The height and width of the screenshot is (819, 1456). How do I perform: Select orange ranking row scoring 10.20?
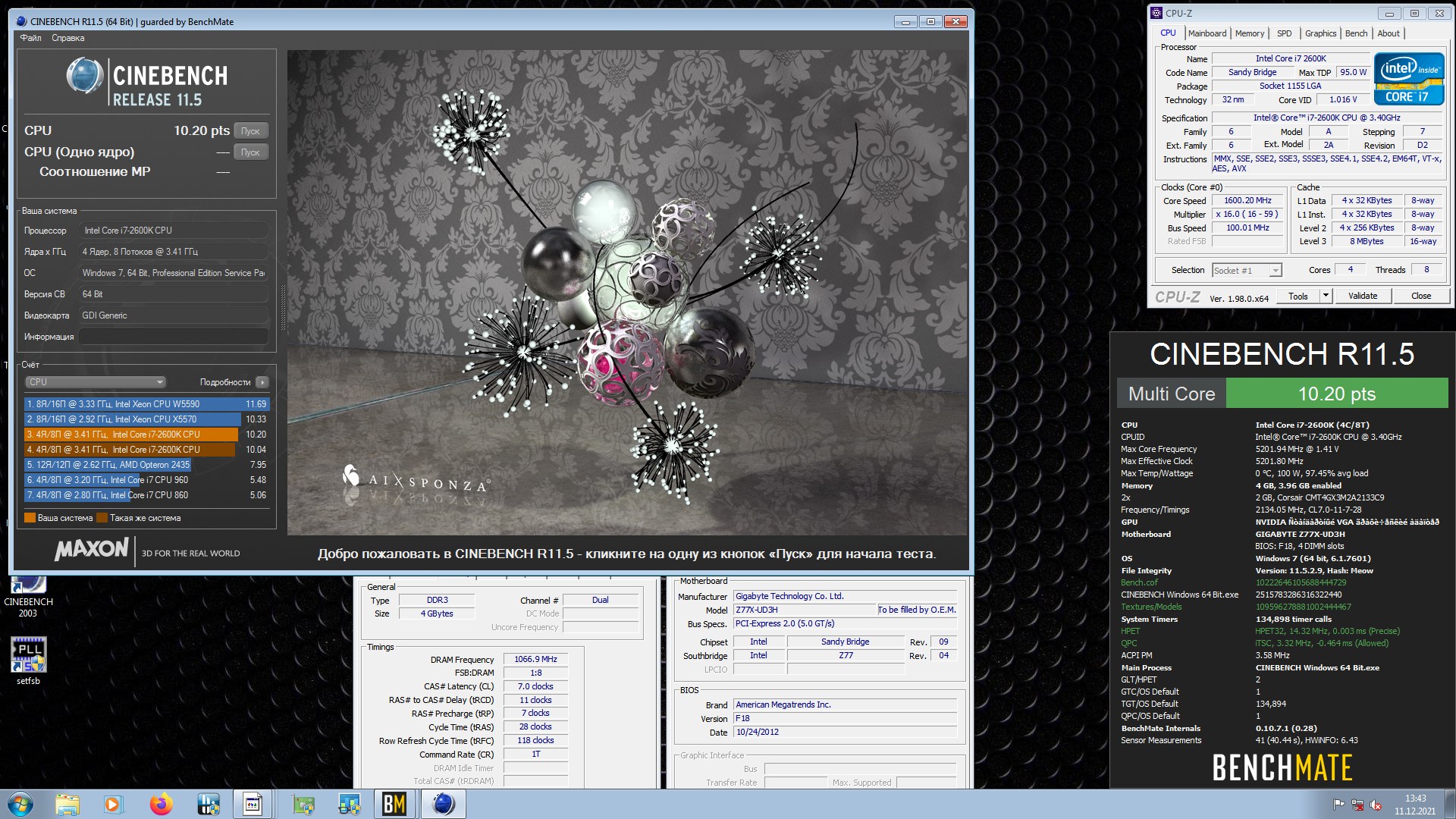pos(146,435)
